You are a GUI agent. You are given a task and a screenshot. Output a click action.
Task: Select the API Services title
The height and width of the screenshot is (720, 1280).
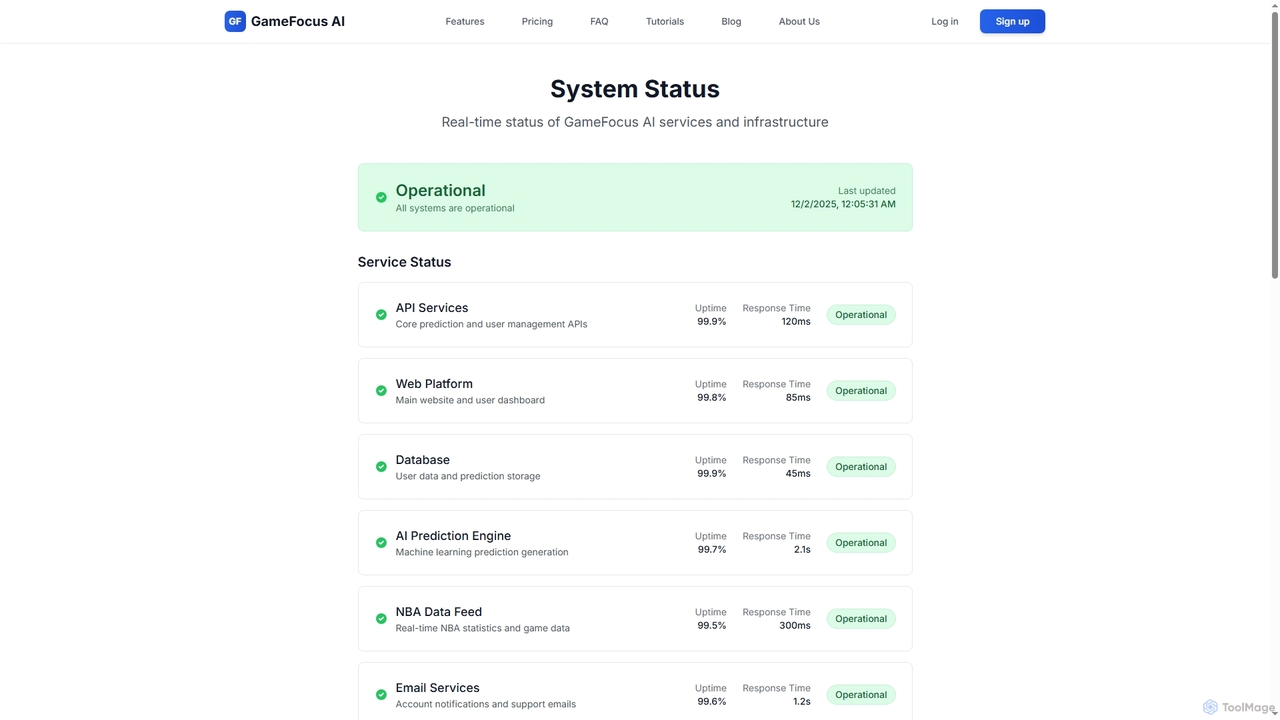432,308
